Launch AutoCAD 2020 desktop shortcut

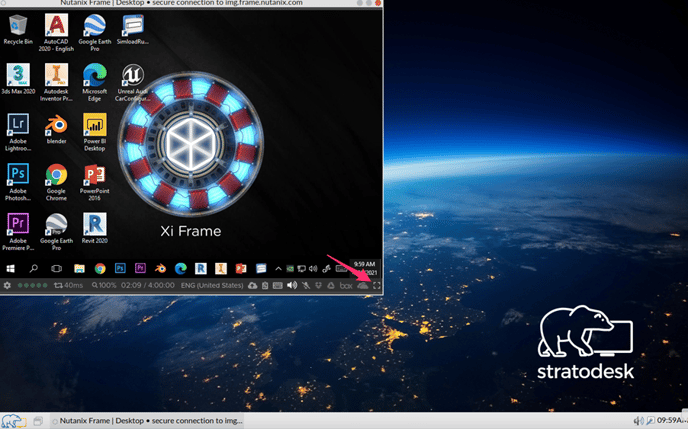[56, 33]
